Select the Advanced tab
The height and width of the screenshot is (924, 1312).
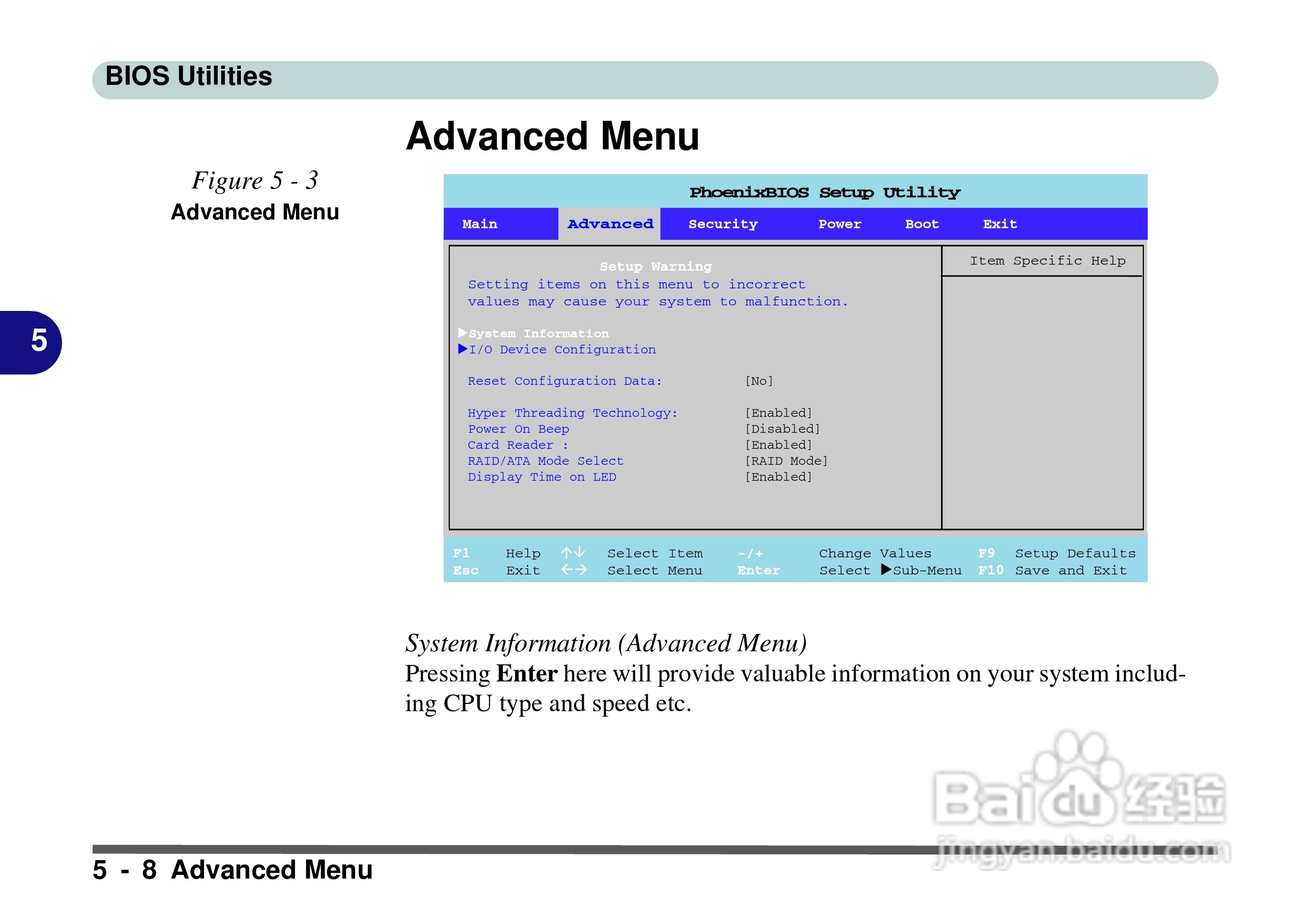tap(610, 224)
